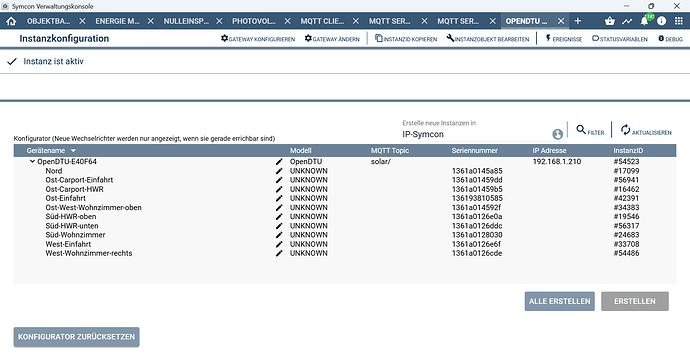The image size is (690, 362).
Task: Edit the Ost-Carport-Einfahrt pencil icon
Action: tap(279, 180)
